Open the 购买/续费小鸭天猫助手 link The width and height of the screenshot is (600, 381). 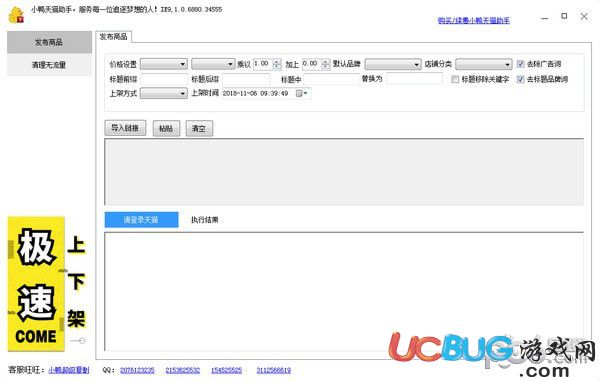(x=474, y=20)
